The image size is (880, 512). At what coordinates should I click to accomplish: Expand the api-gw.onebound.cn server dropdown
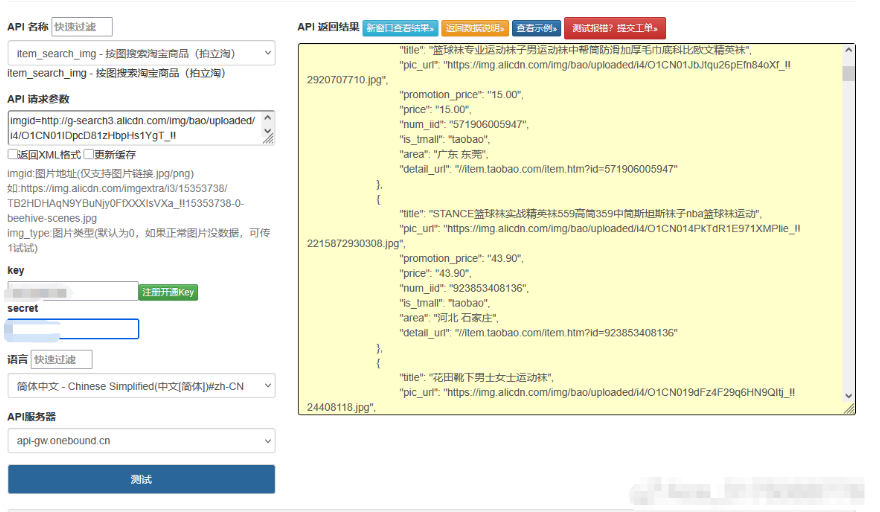pyautogui.click(x=141, y=441)
